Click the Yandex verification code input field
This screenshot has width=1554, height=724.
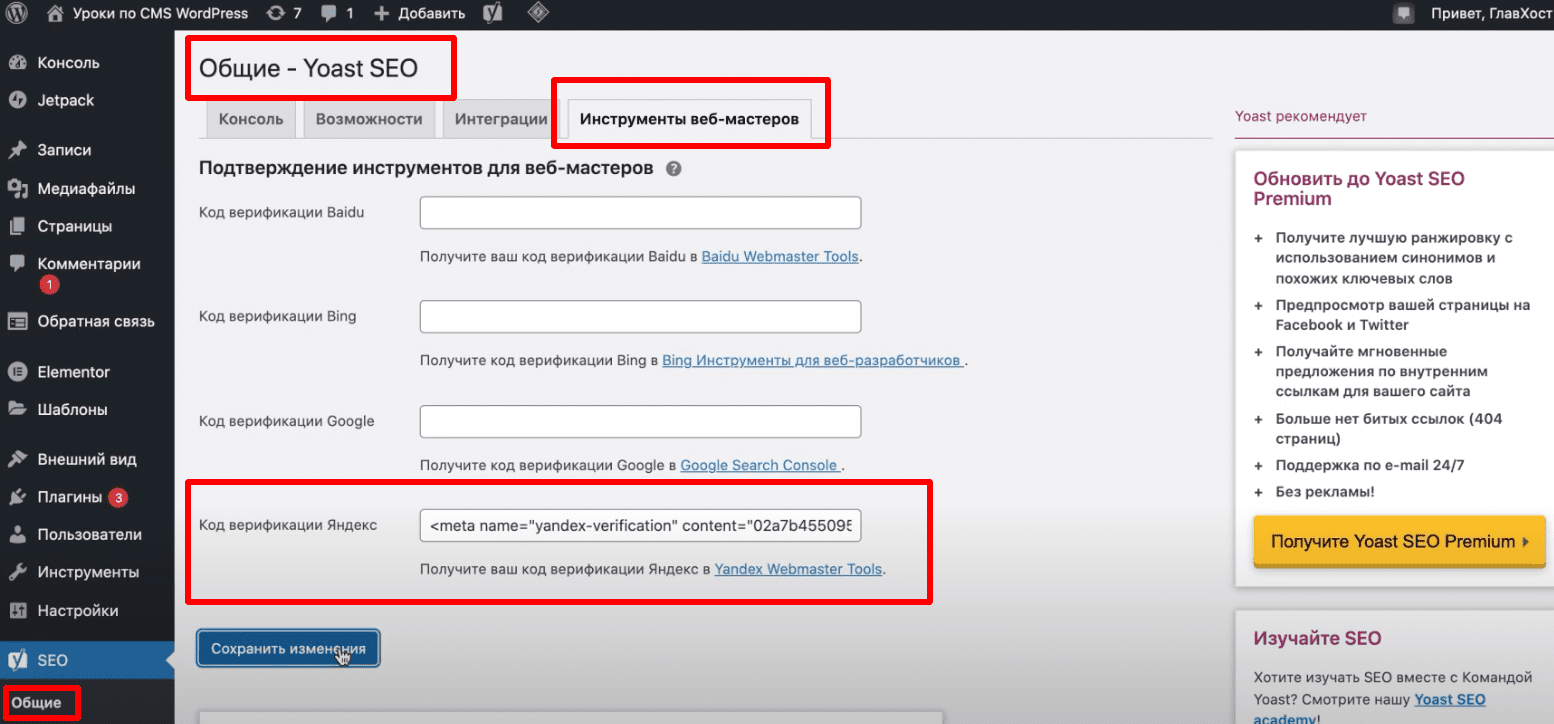(640, 526)
